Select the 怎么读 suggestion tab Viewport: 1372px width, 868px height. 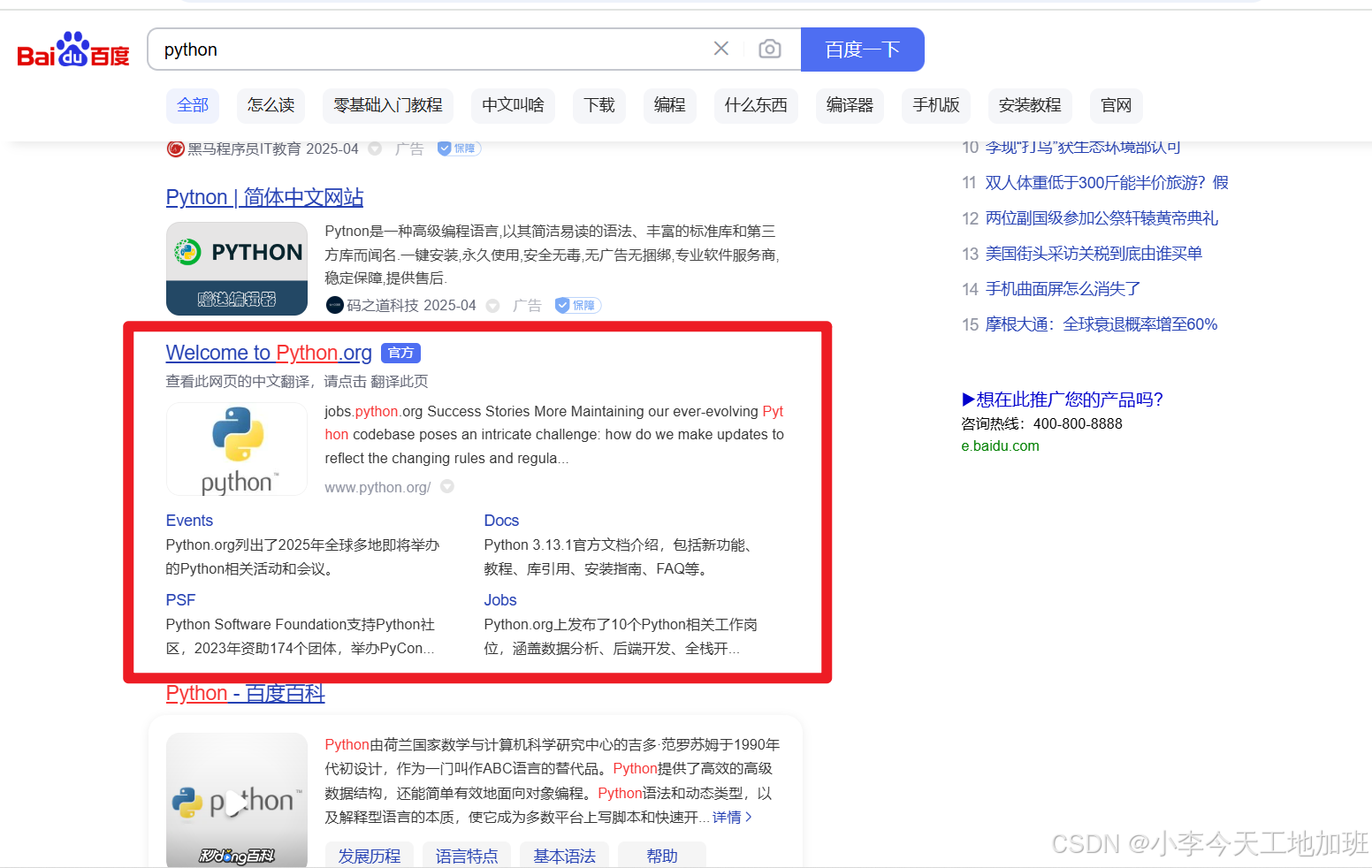pos(271,105)
